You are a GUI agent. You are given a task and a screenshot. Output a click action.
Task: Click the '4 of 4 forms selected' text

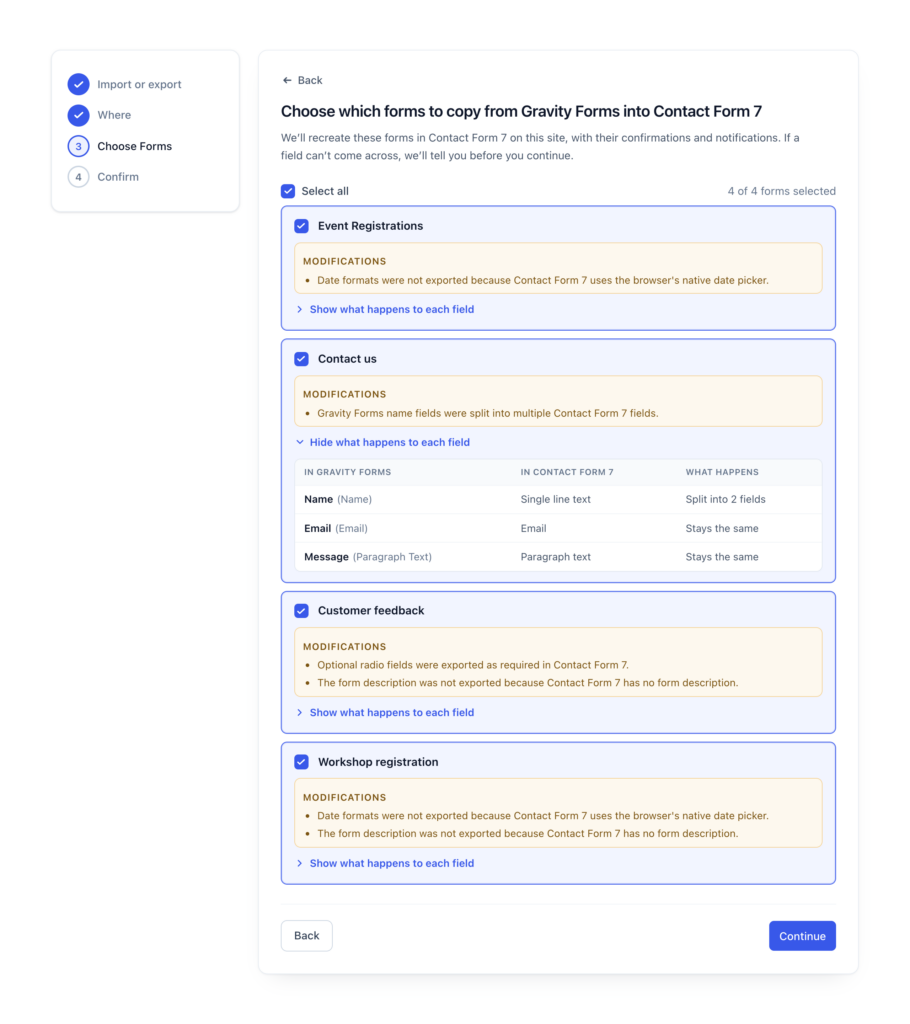click(x=781, y=191)
